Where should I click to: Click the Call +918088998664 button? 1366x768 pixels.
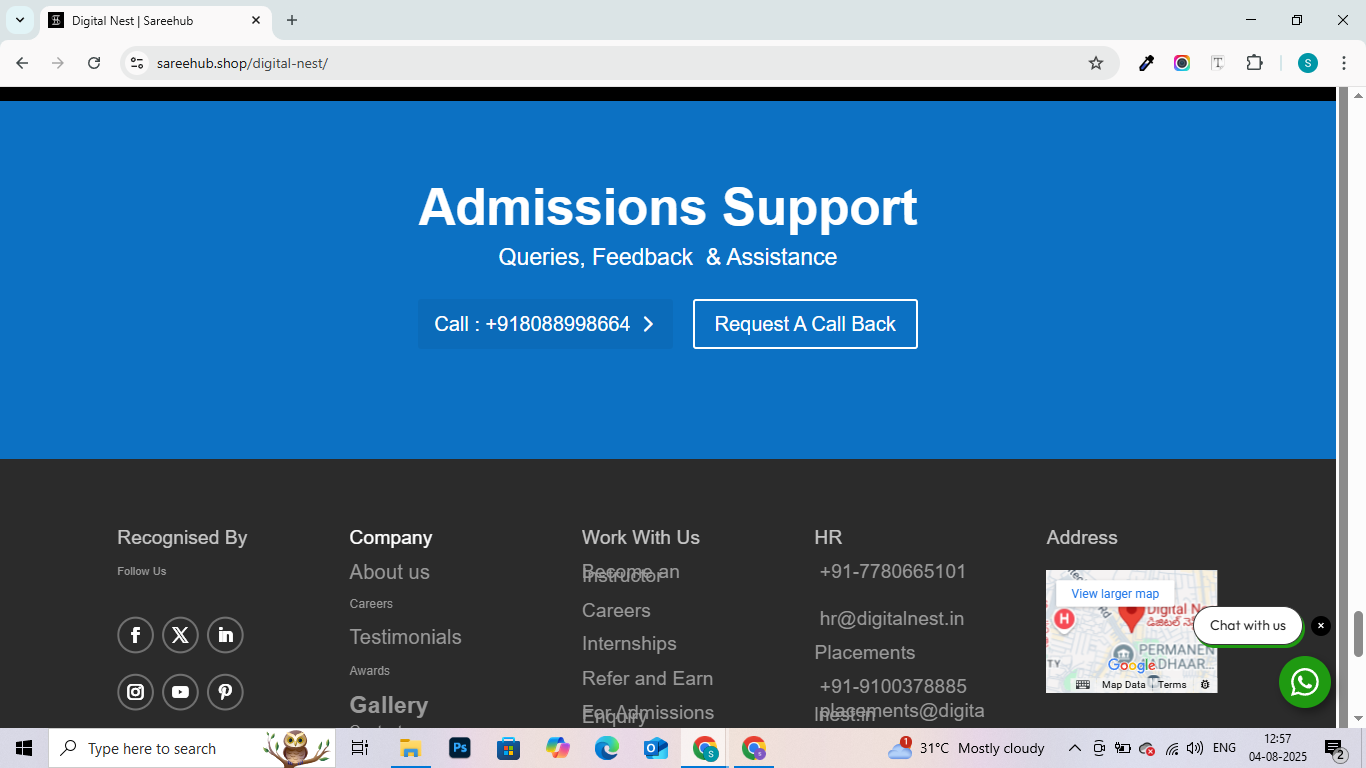click(x=545, y=324)
